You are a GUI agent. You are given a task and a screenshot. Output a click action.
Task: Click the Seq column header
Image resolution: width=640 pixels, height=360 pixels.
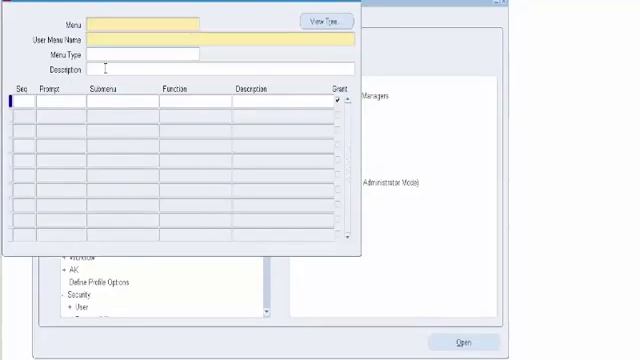pyautogui.click(x=22, y=89)
